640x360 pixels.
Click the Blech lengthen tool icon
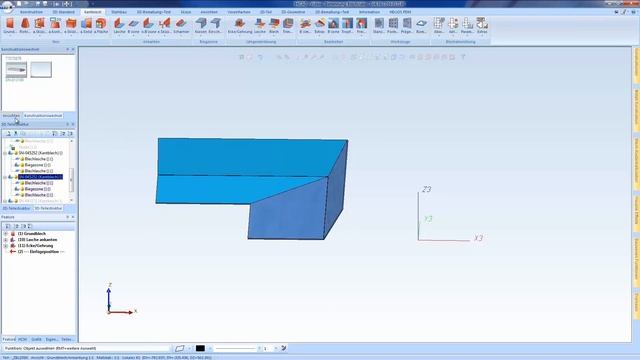coord(274,23)
